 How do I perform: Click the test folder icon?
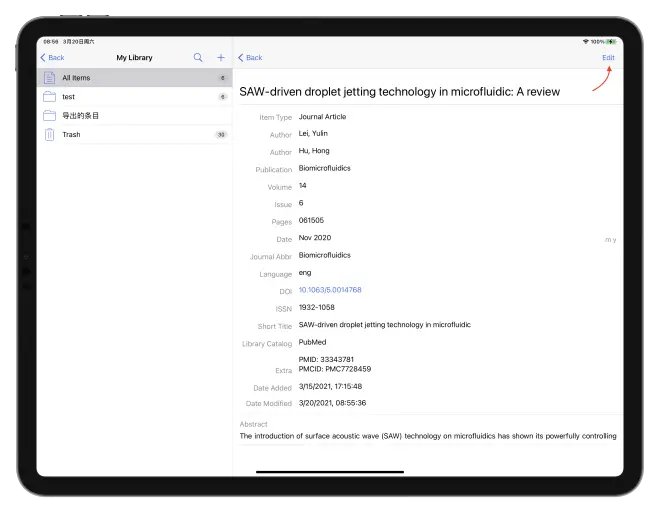click(x=50, y=97)
